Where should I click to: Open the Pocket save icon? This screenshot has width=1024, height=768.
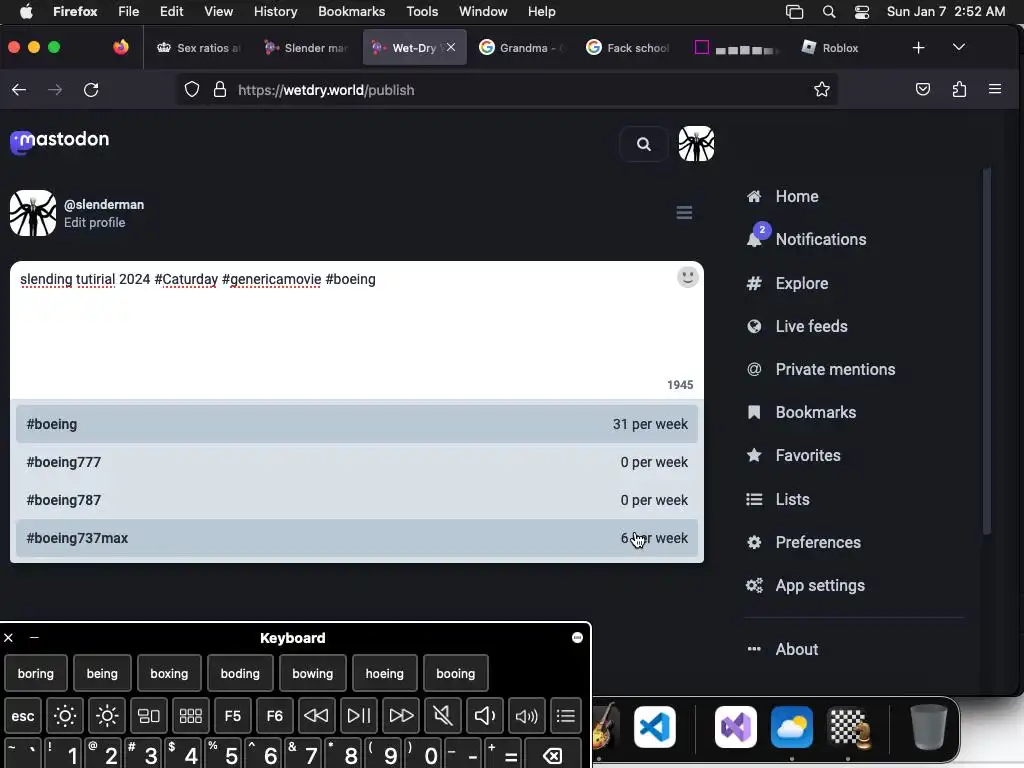pos(922,89)
